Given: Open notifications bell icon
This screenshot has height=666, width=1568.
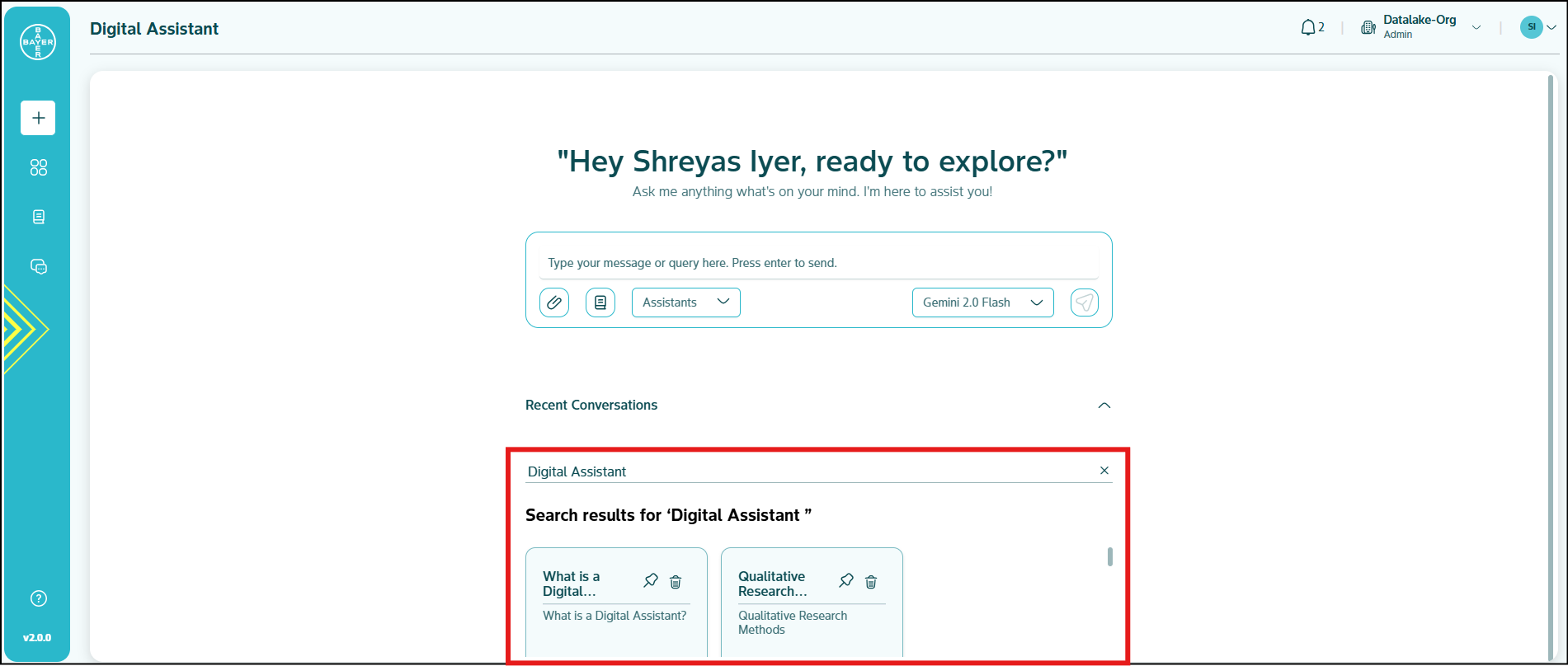Looking at the screenshot, I should [1308, 28].
